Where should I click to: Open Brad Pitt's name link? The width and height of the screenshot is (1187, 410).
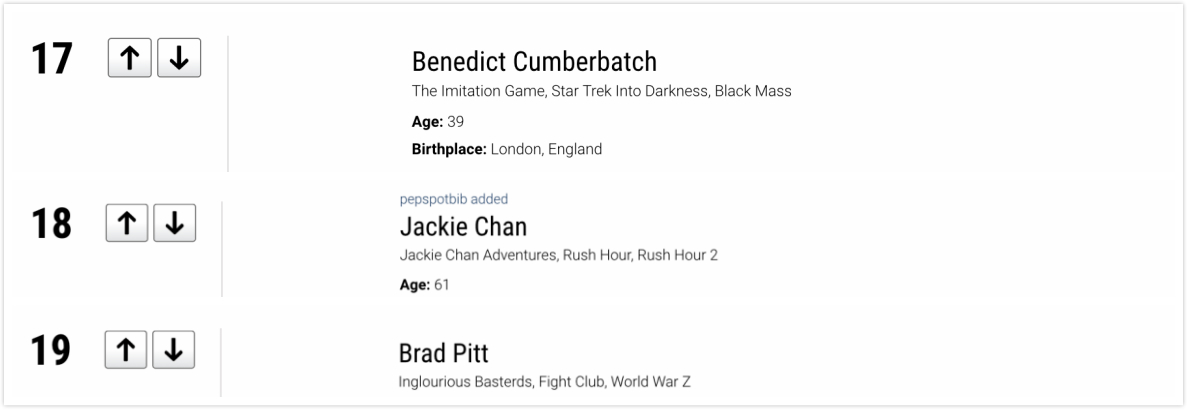(443, 354)
